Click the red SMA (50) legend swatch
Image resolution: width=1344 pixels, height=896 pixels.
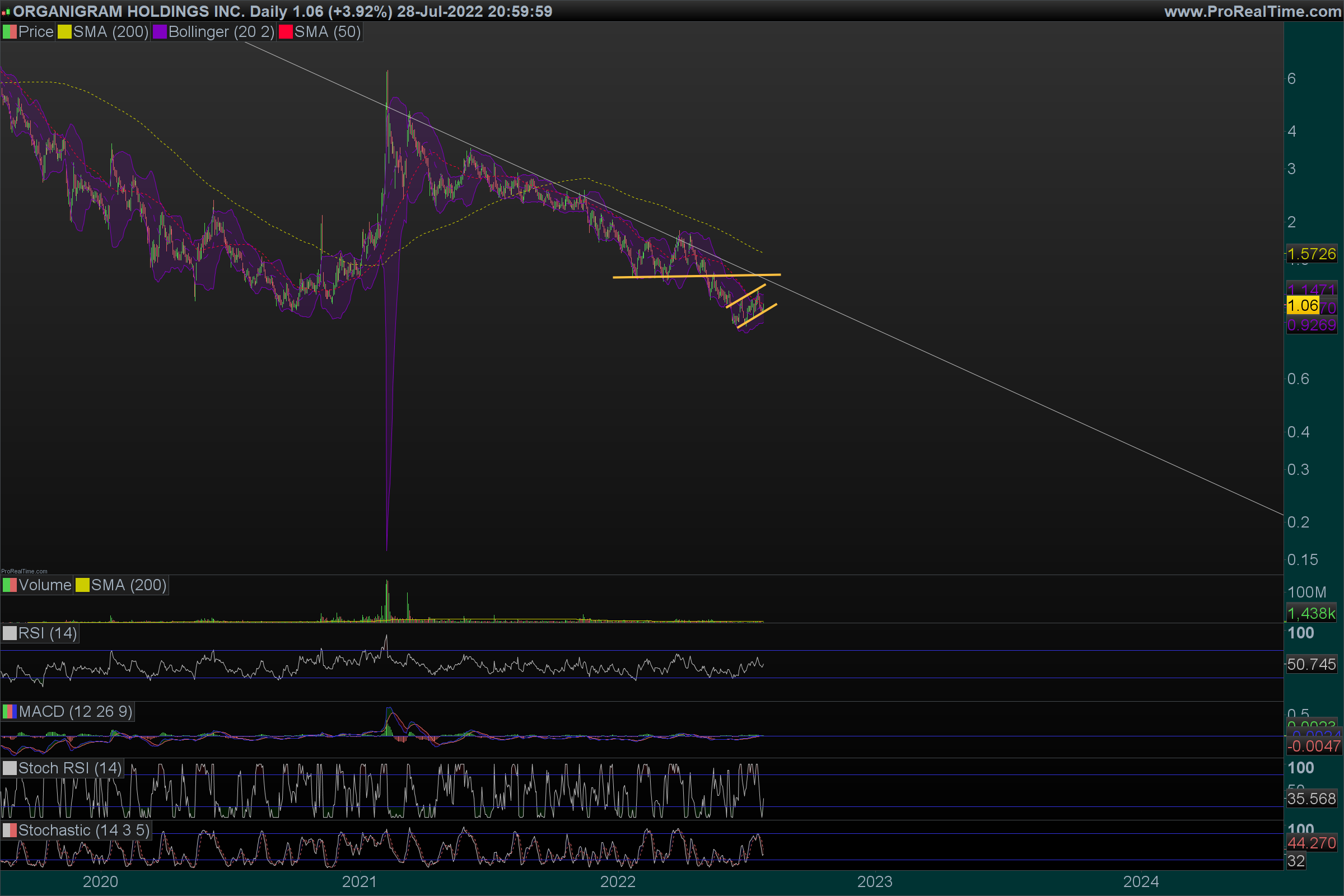click(x=285, y=32)
